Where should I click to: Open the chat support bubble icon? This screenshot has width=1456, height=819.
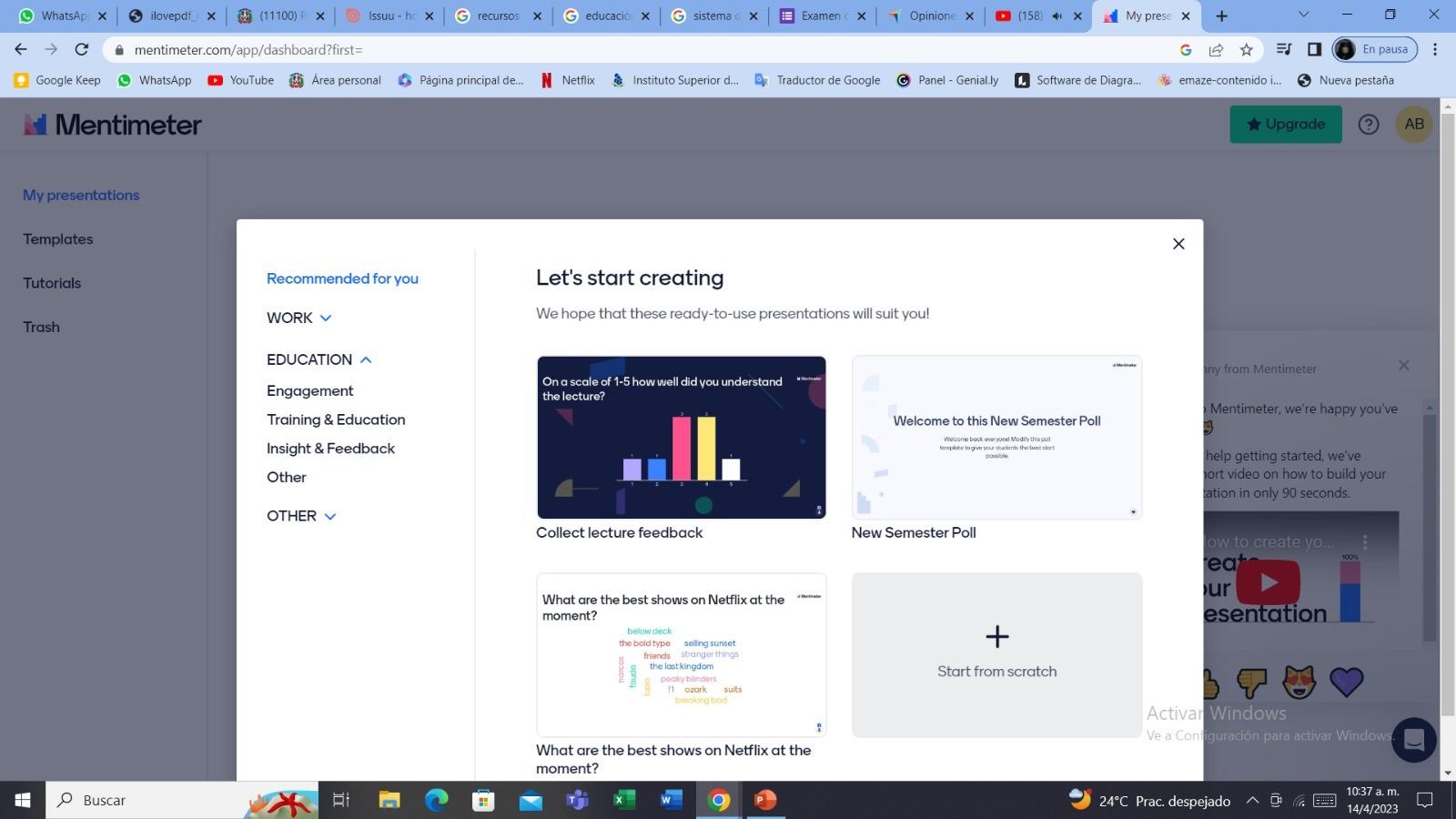click(1414, 739)
